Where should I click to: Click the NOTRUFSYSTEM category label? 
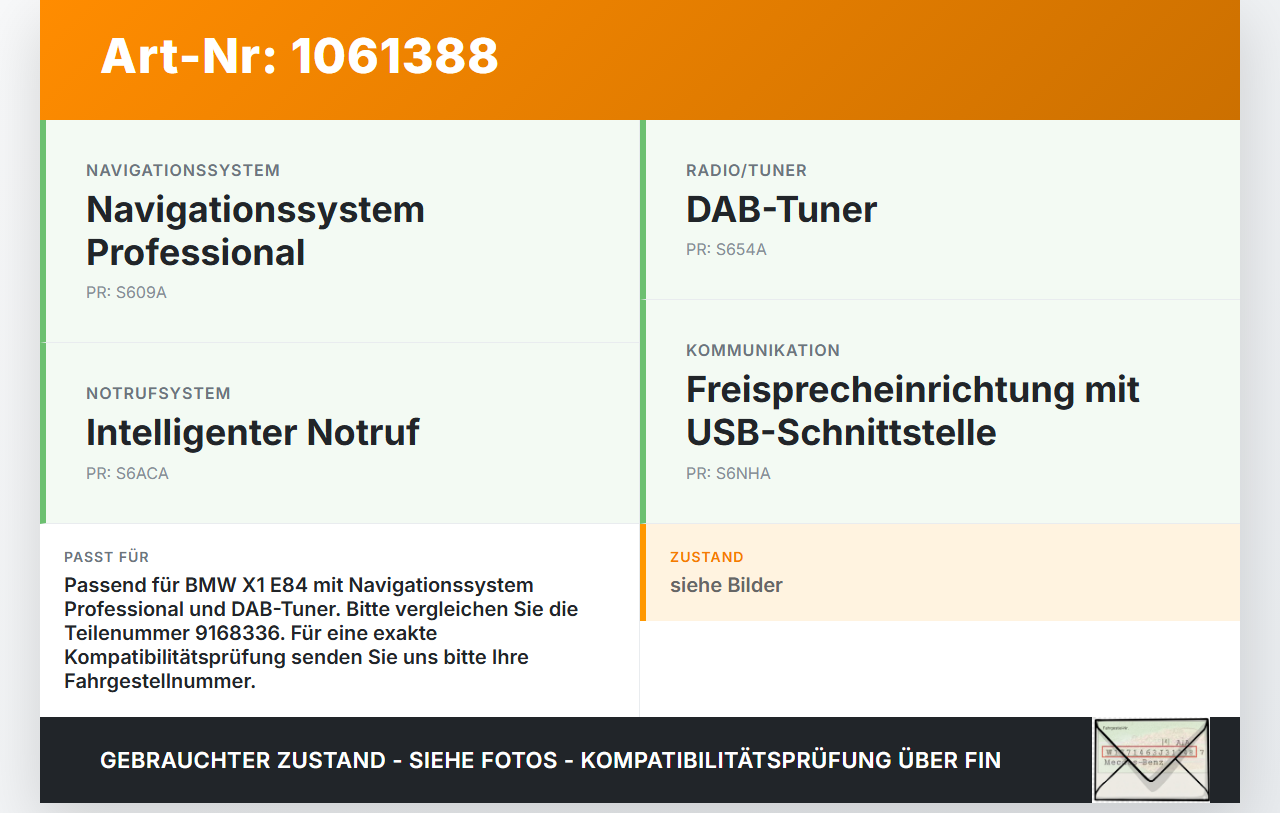[158, 394]
